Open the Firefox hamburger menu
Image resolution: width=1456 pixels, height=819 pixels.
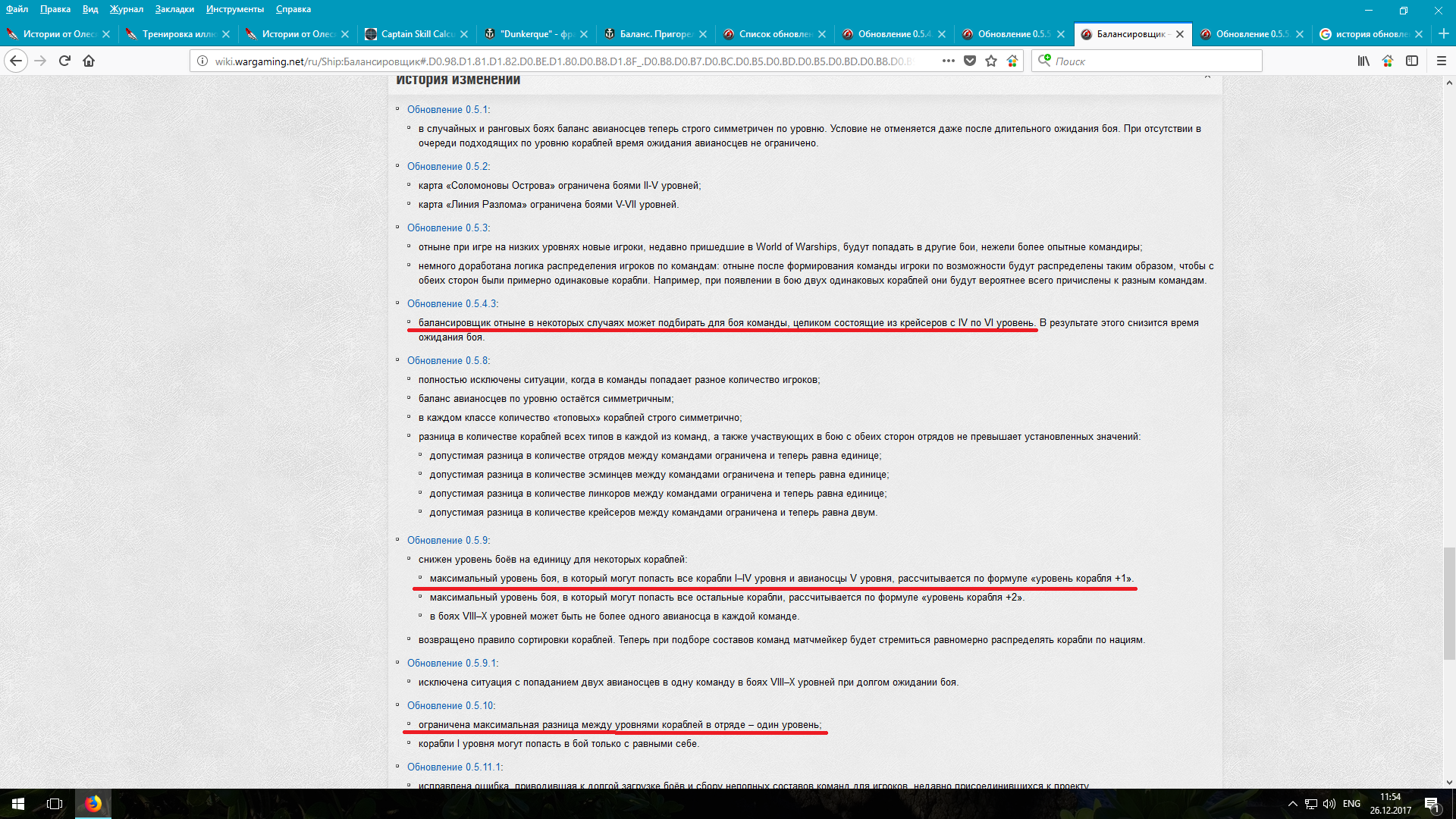coord(1442,61)
